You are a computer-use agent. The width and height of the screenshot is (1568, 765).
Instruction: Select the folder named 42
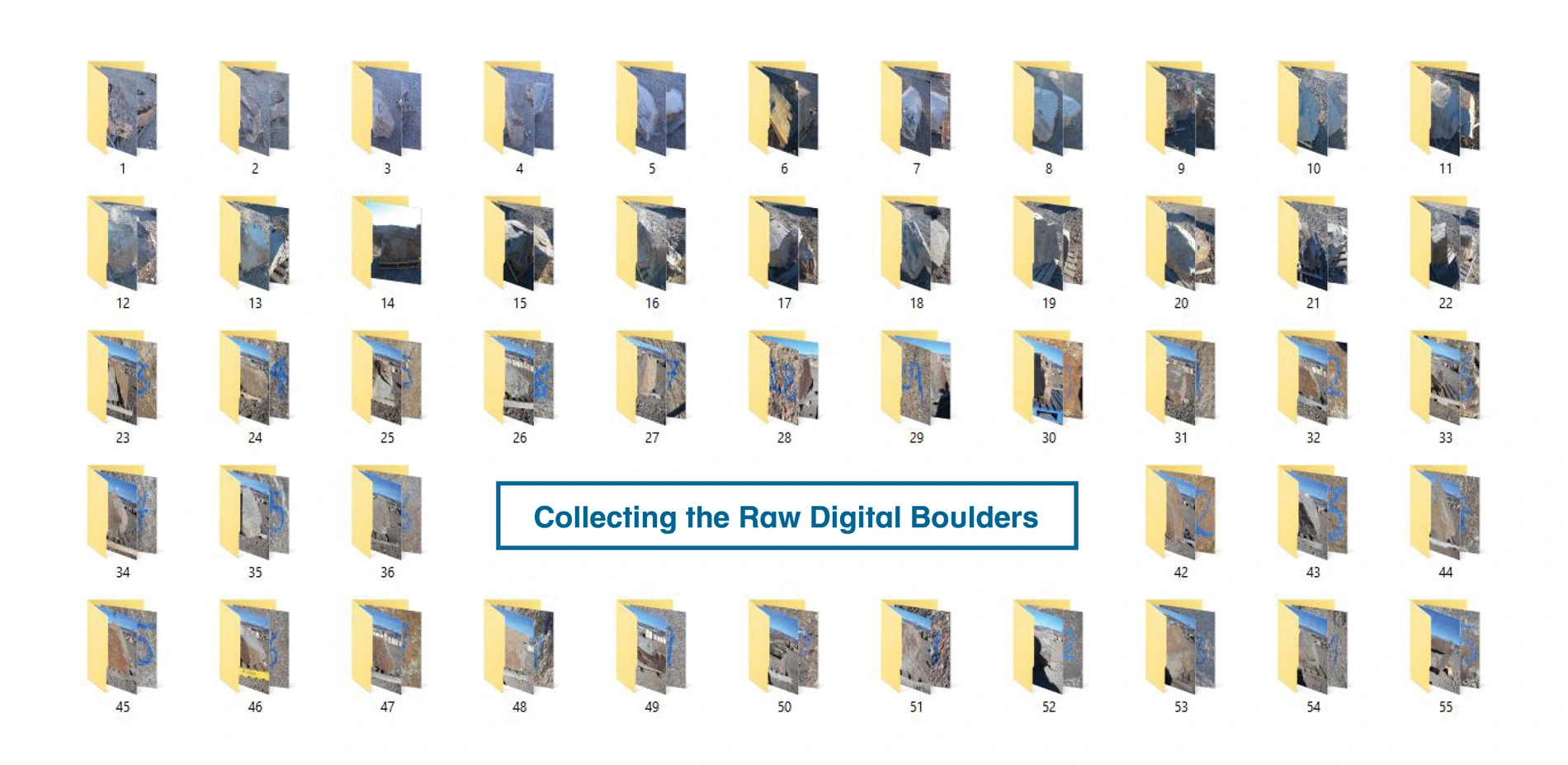click(1180, 512)
